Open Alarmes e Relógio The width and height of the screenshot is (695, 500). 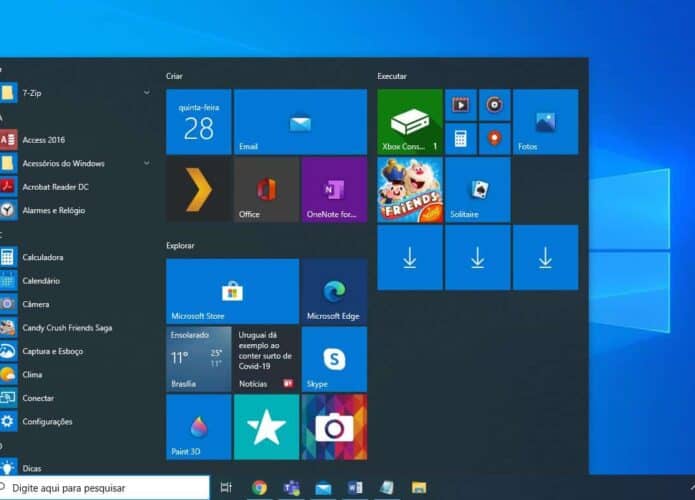[75, 210]
